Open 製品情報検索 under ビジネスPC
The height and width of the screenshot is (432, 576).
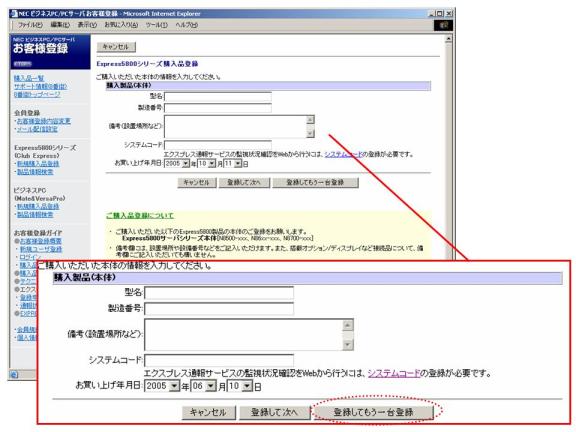click(x=35, y=214)
